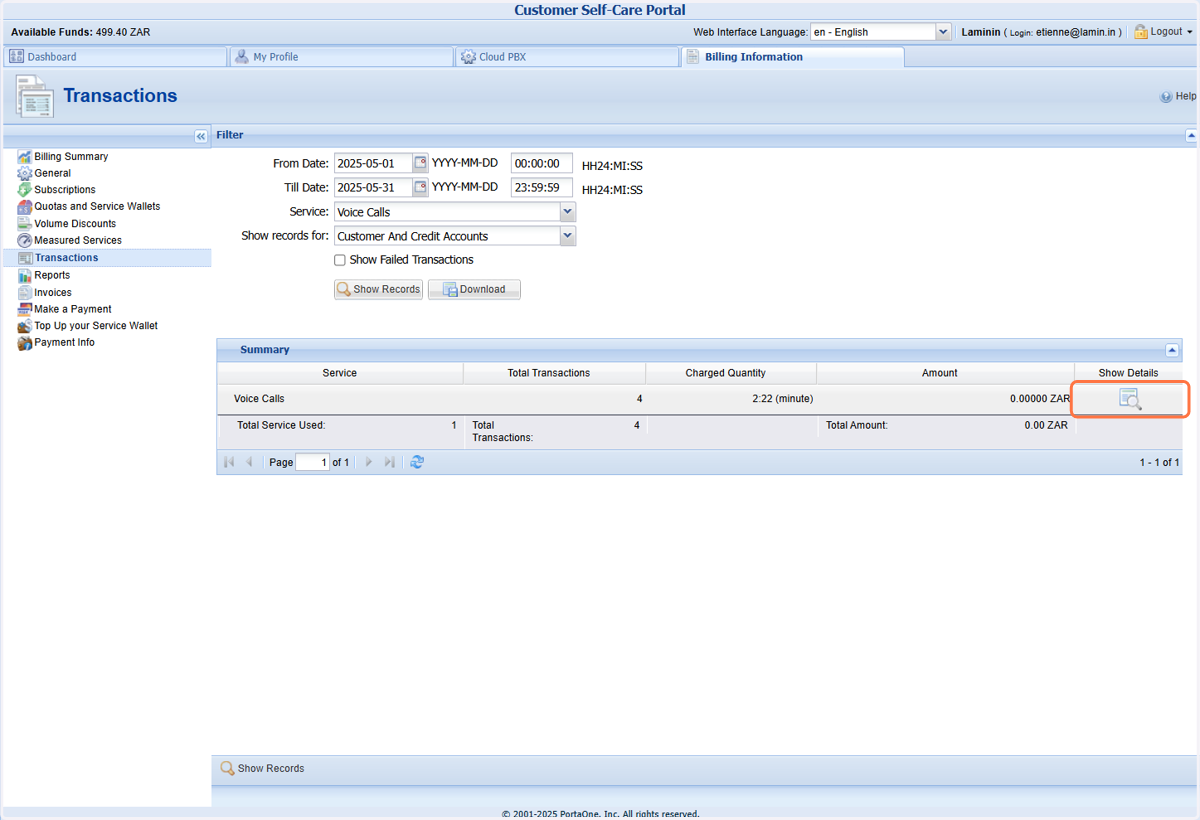This screenshot has width=1200, height=820.
Task: Open Payment Info in the sidebar
Action: click(65, 342)
